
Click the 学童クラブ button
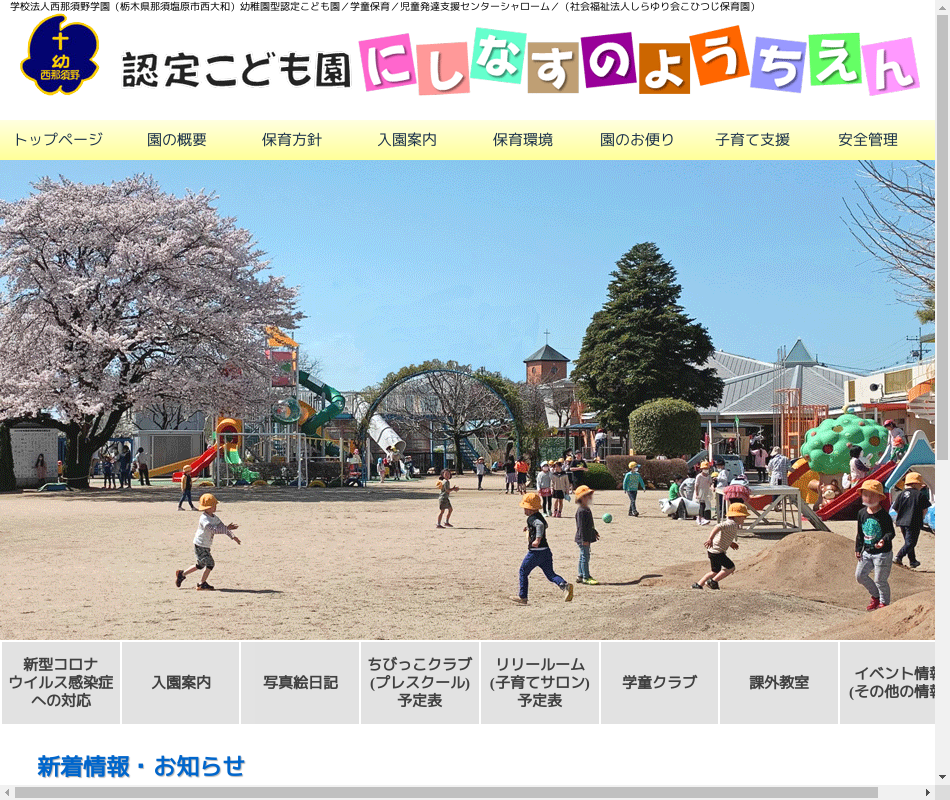[x=659, y=683]
